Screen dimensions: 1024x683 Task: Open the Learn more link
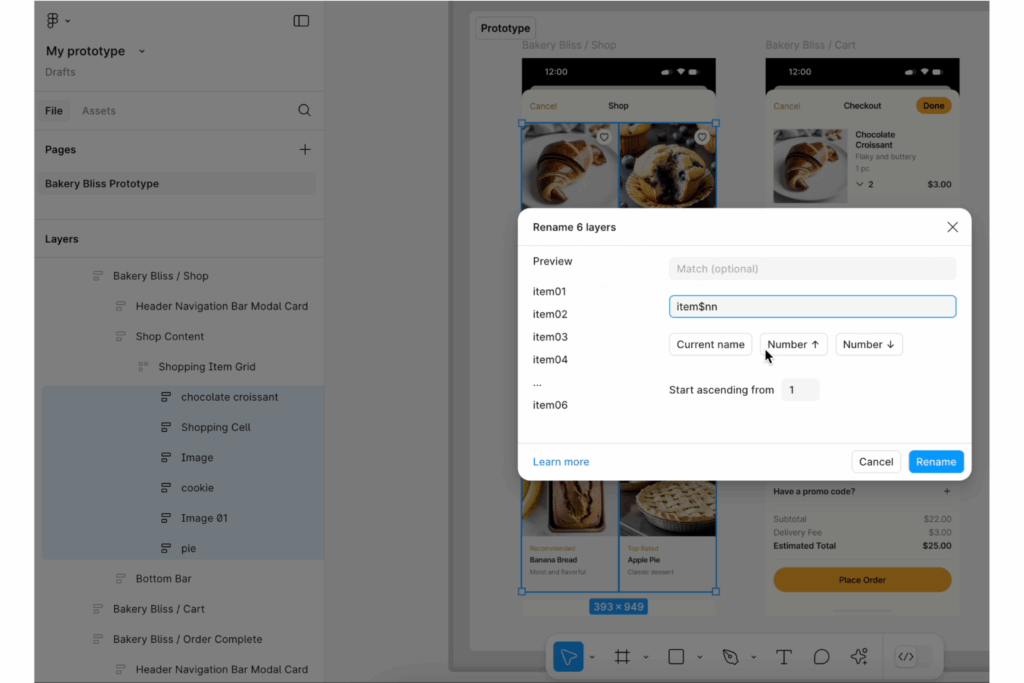pos(561,461)
